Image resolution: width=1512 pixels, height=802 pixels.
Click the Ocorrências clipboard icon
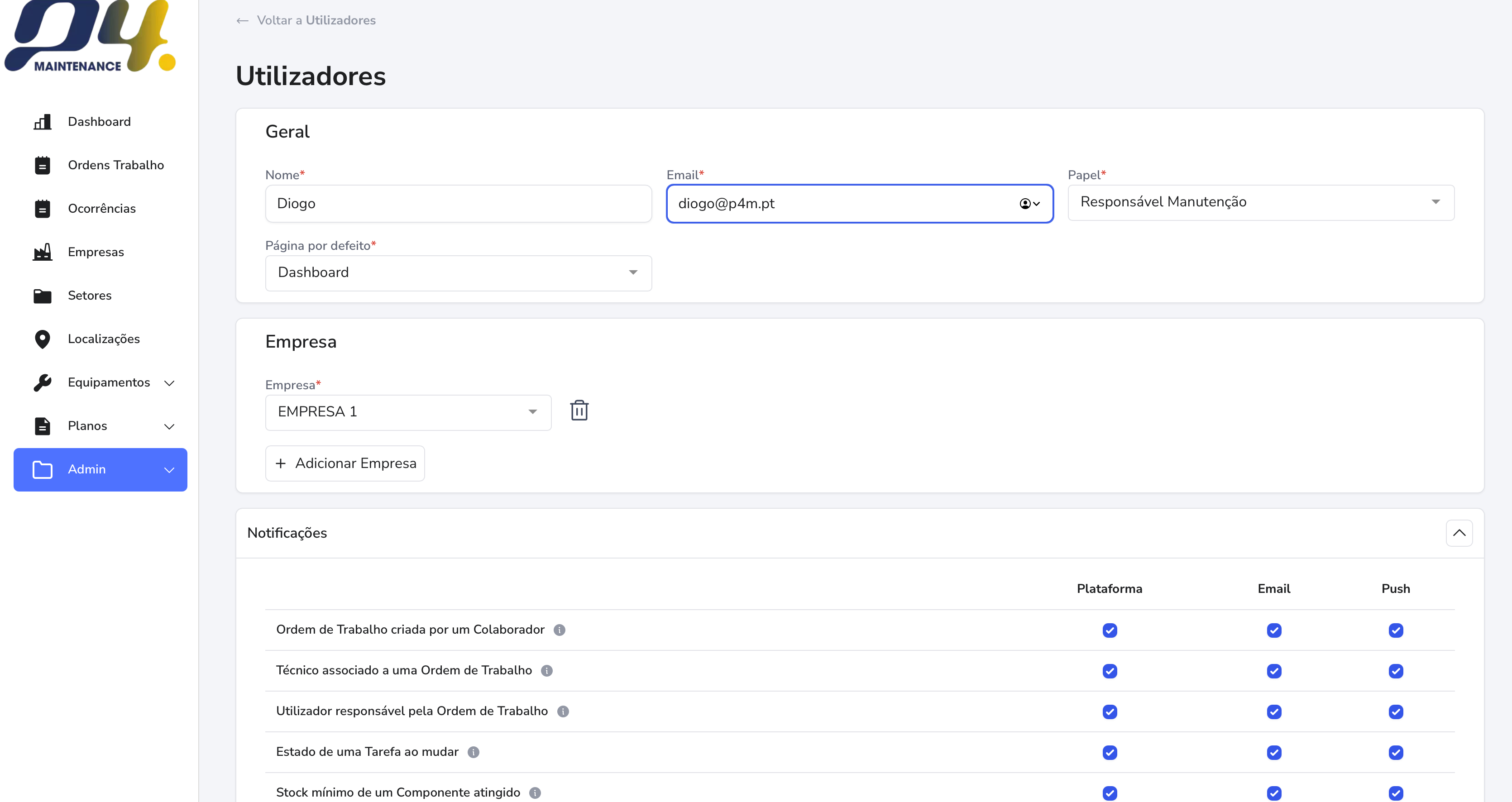click(42, 208)
